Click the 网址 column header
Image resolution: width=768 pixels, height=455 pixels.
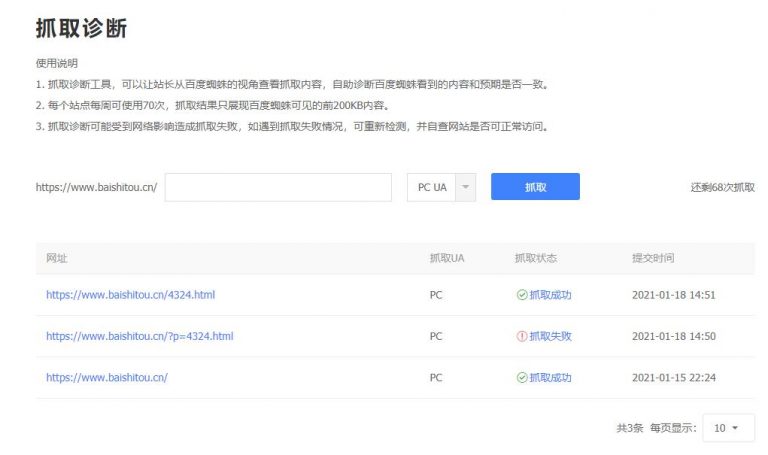[56, 258]
